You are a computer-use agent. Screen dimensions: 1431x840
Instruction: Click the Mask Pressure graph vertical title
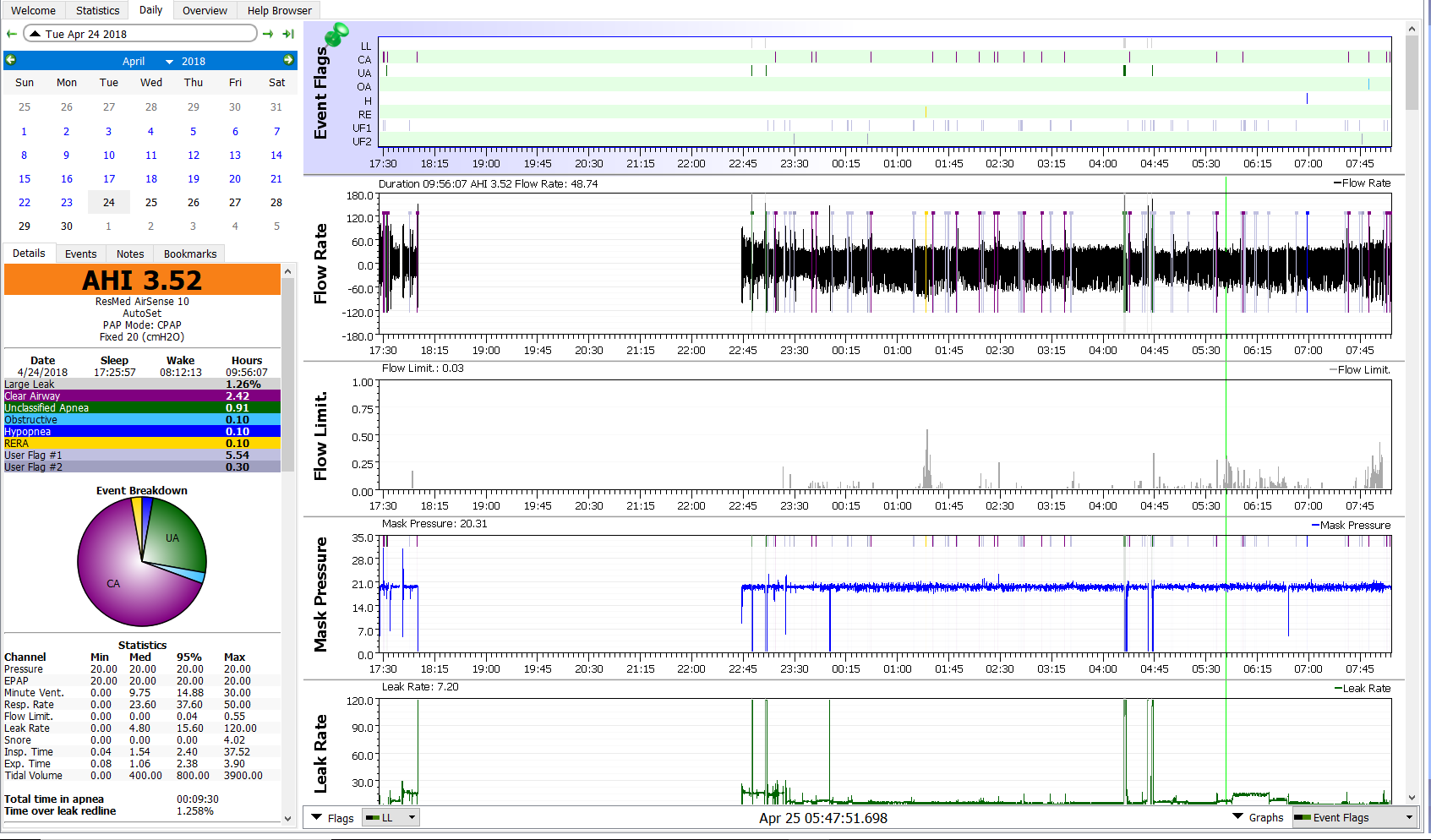(320, 594)
